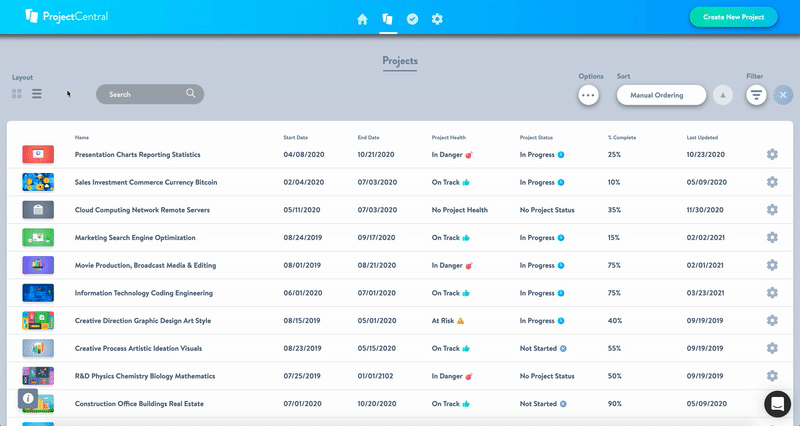Click the Cloud Computing project thumbnail

click(x=38, y=210)
